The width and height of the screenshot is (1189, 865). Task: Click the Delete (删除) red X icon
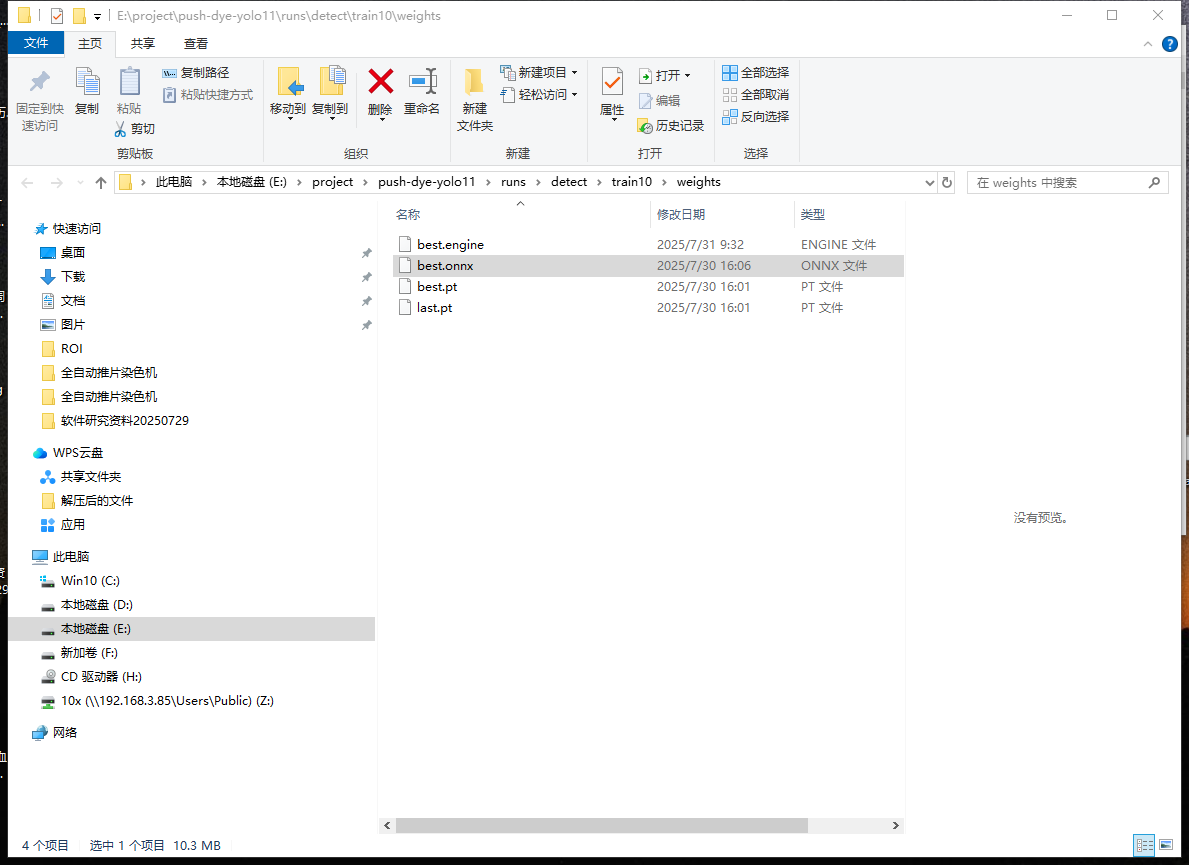pos(380,82)
